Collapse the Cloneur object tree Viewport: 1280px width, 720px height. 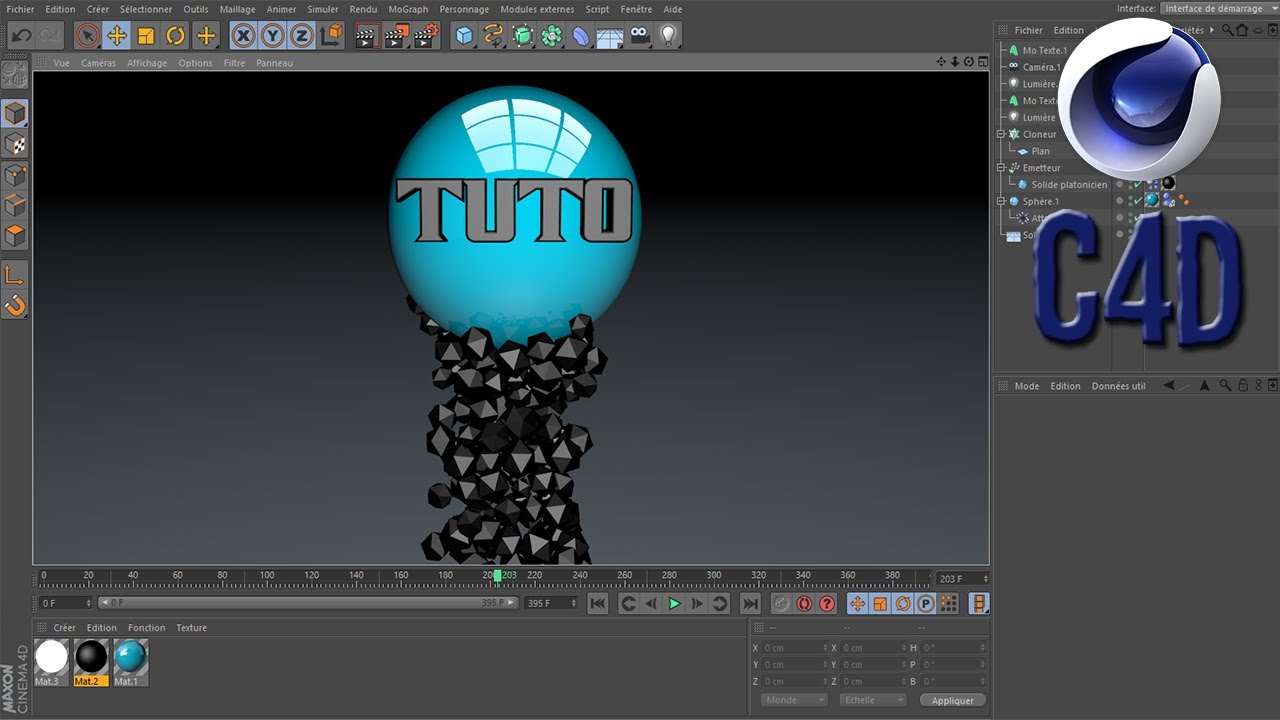[1001, 134]
